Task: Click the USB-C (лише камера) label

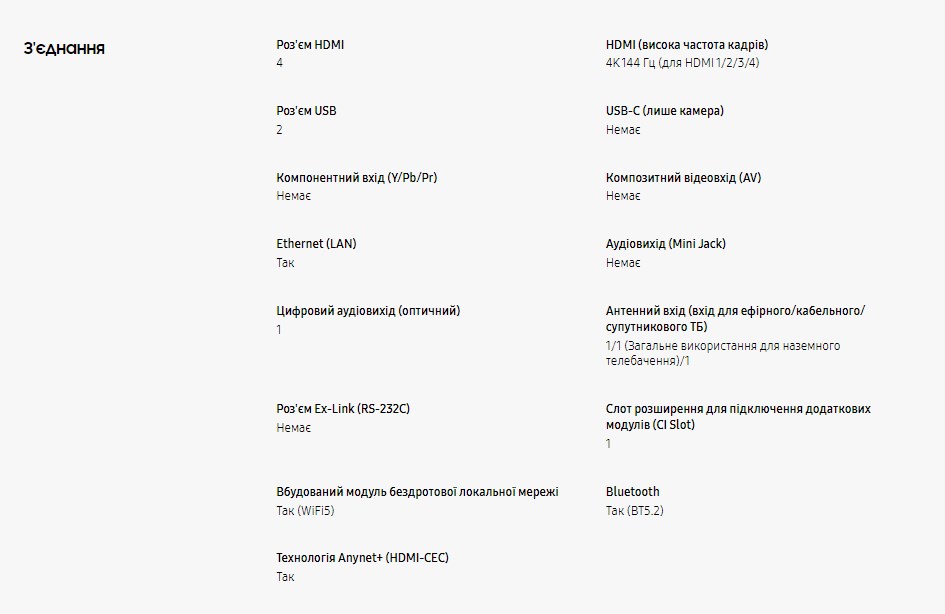Action: (x=664, y=111)
